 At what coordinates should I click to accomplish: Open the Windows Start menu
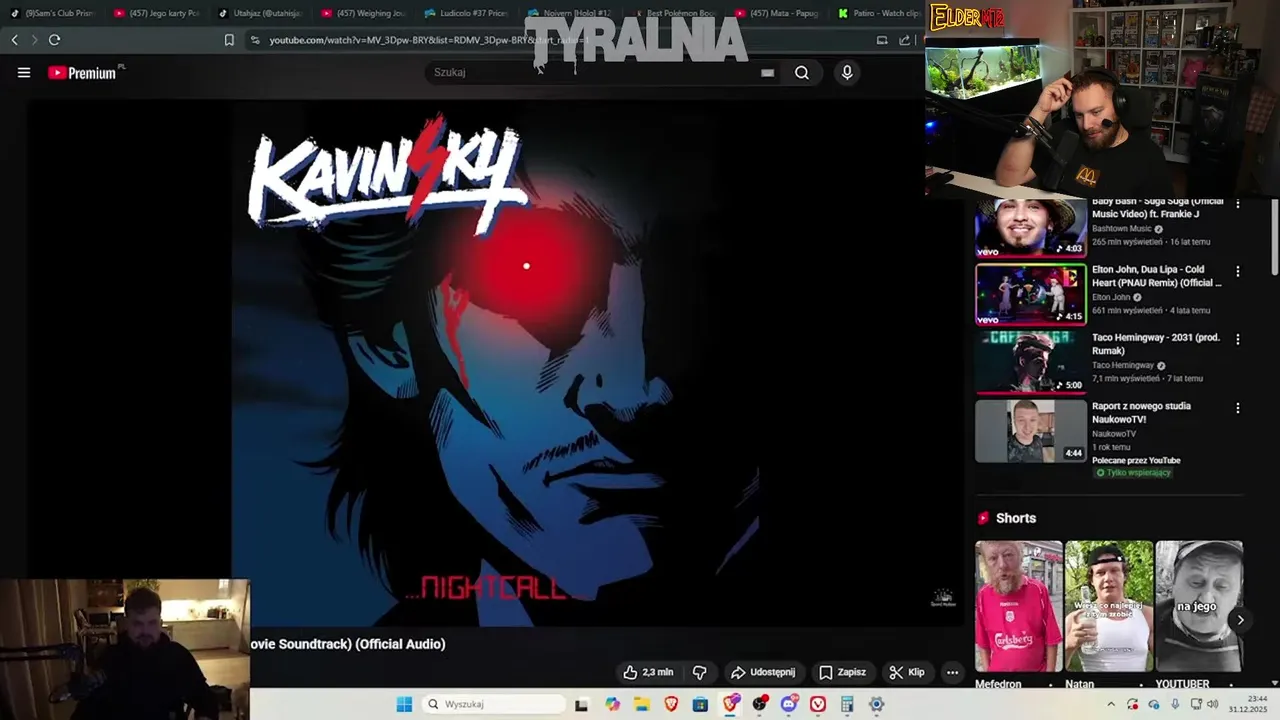point(404,704)
